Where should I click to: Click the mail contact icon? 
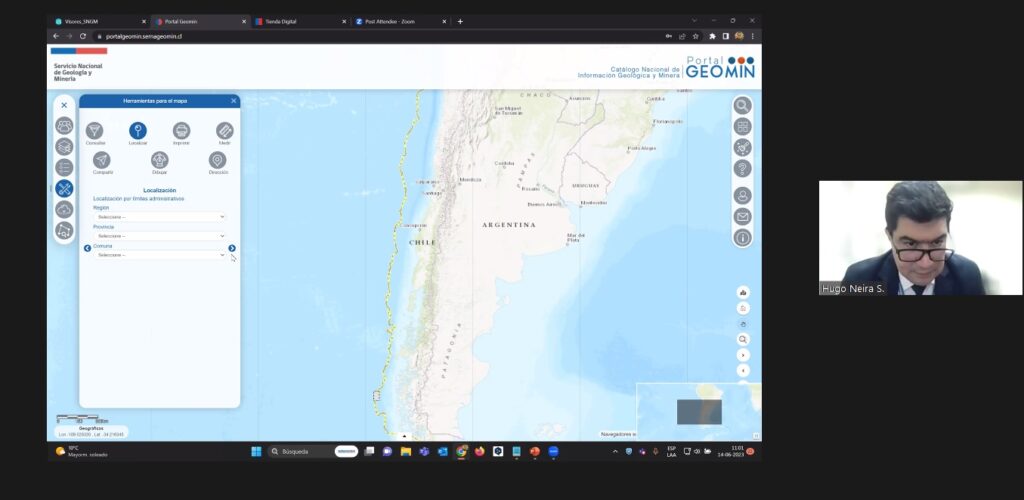(742, 216)
